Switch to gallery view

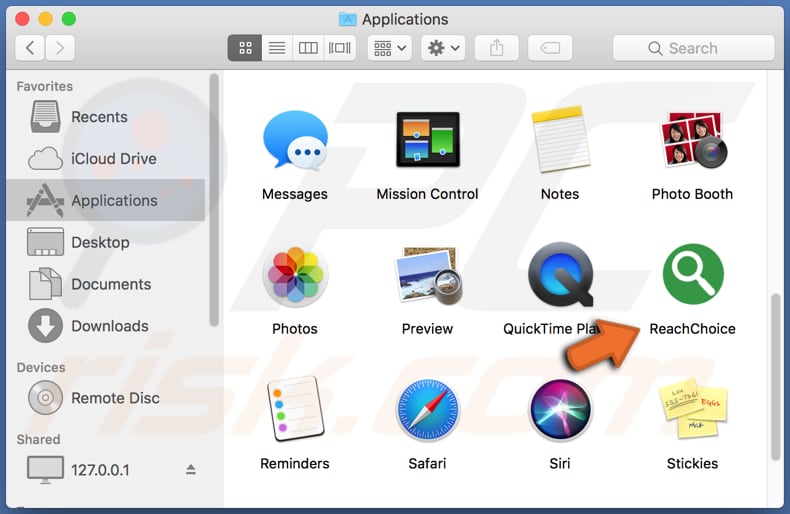point(340,48)
